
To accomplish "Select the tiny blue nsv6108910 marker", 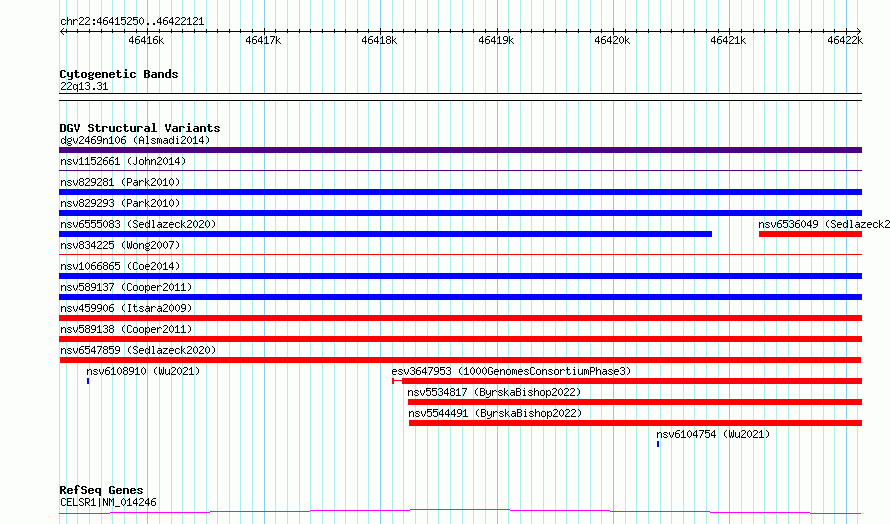I will (x=88, y=381).
